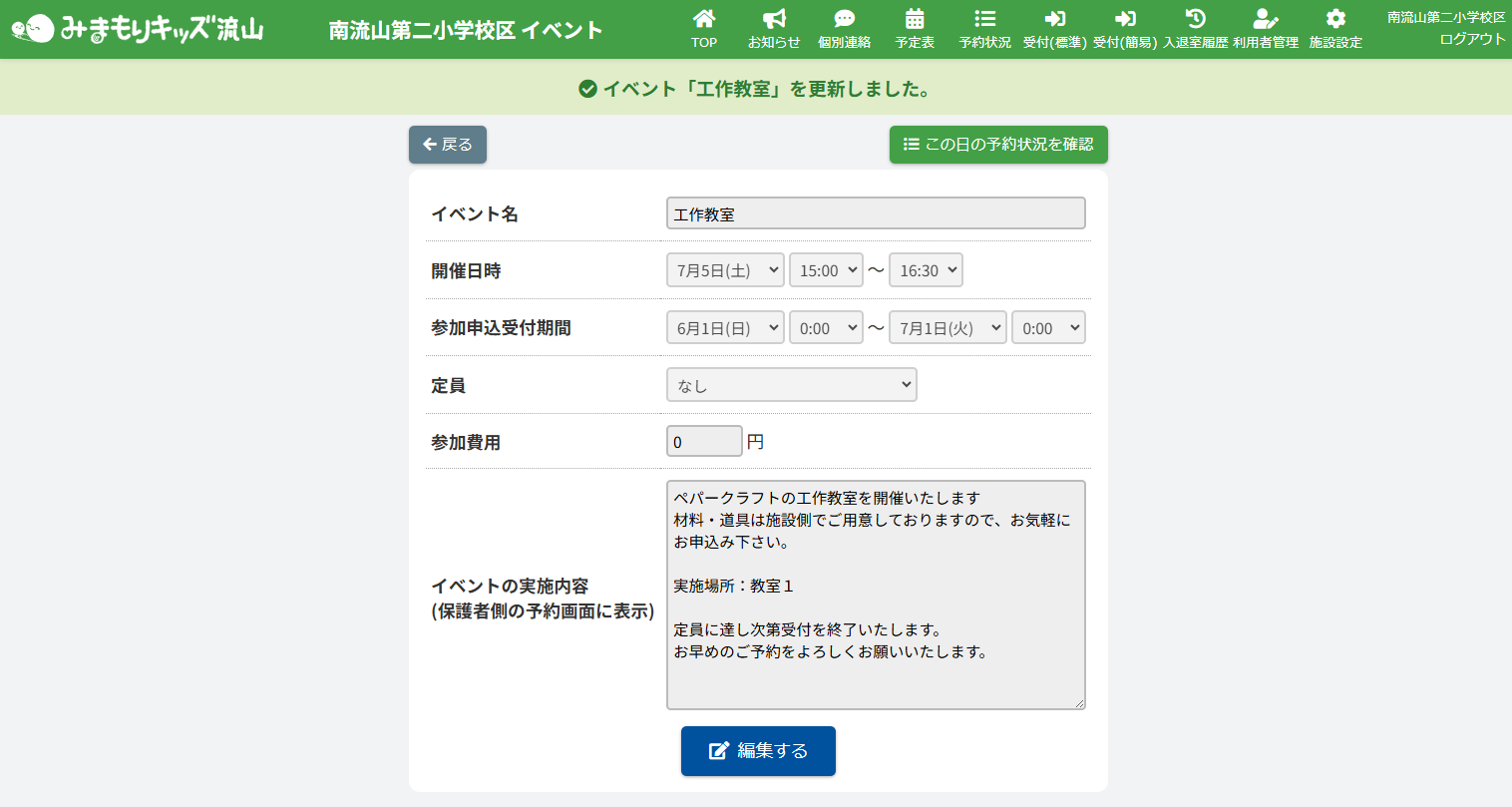Expand the event date 7月5日(土) dropdown
The image size is (1512, 807).
(725, 270)
